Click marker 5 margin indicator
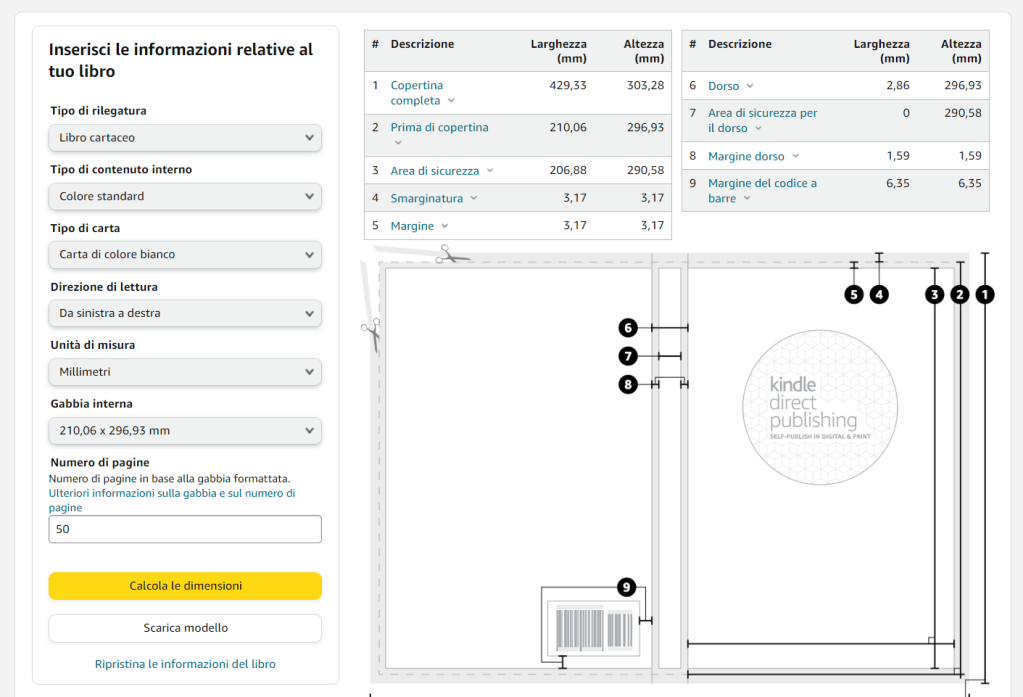1023x697 pixels. (x=853, y=294)
